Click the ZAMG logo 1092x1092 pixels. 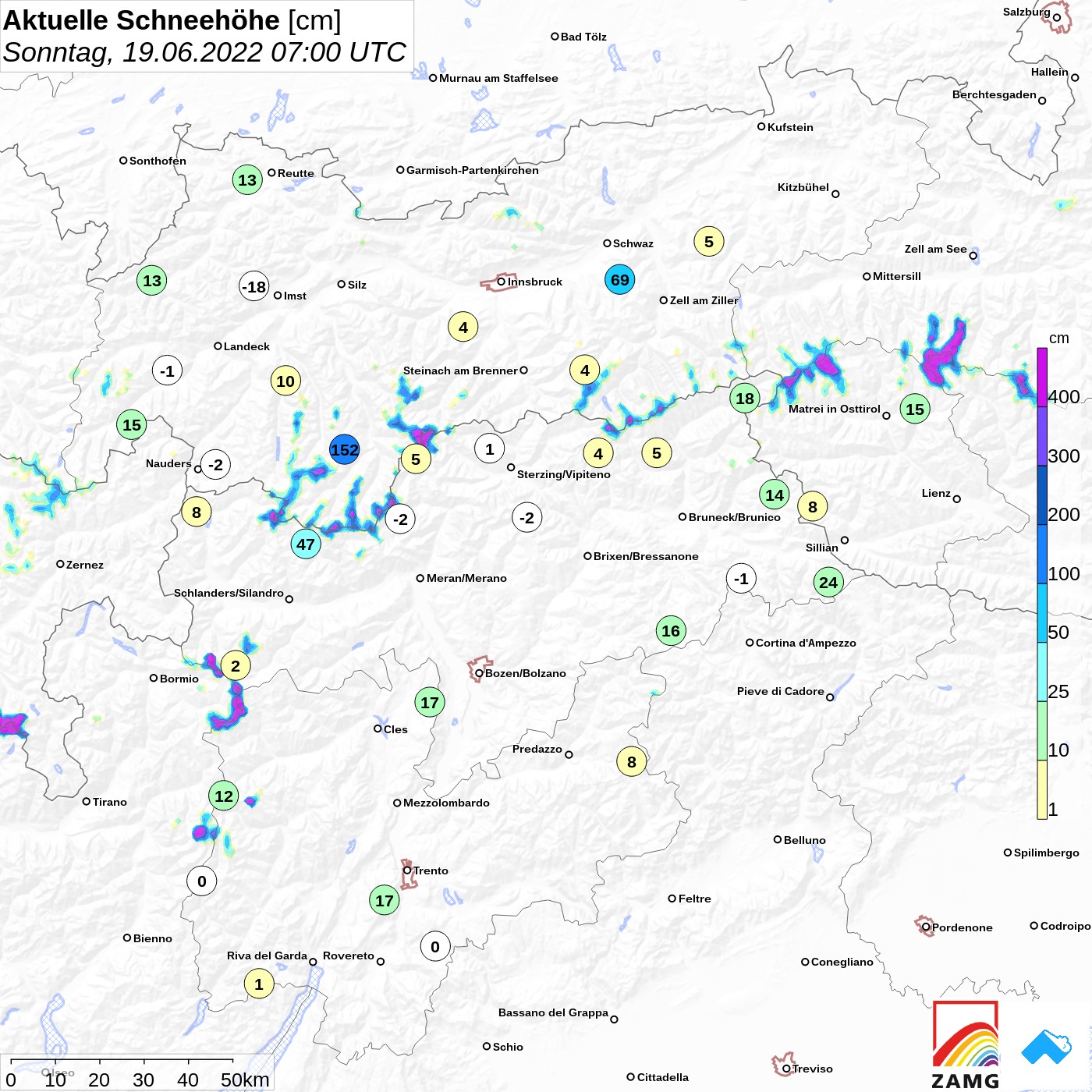pos(966,1045)
